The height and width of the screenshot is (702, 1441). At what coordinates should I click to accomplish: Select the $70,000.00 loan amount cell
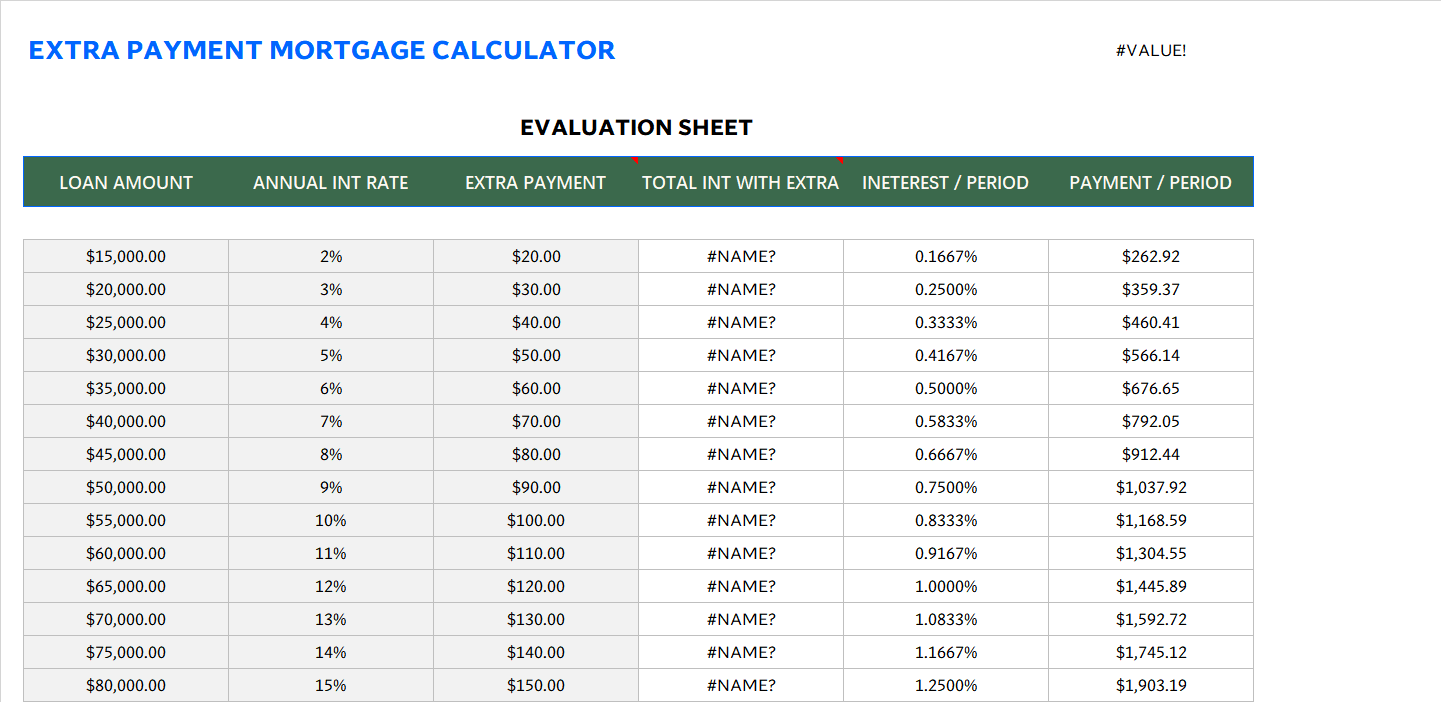coord(126,619)
